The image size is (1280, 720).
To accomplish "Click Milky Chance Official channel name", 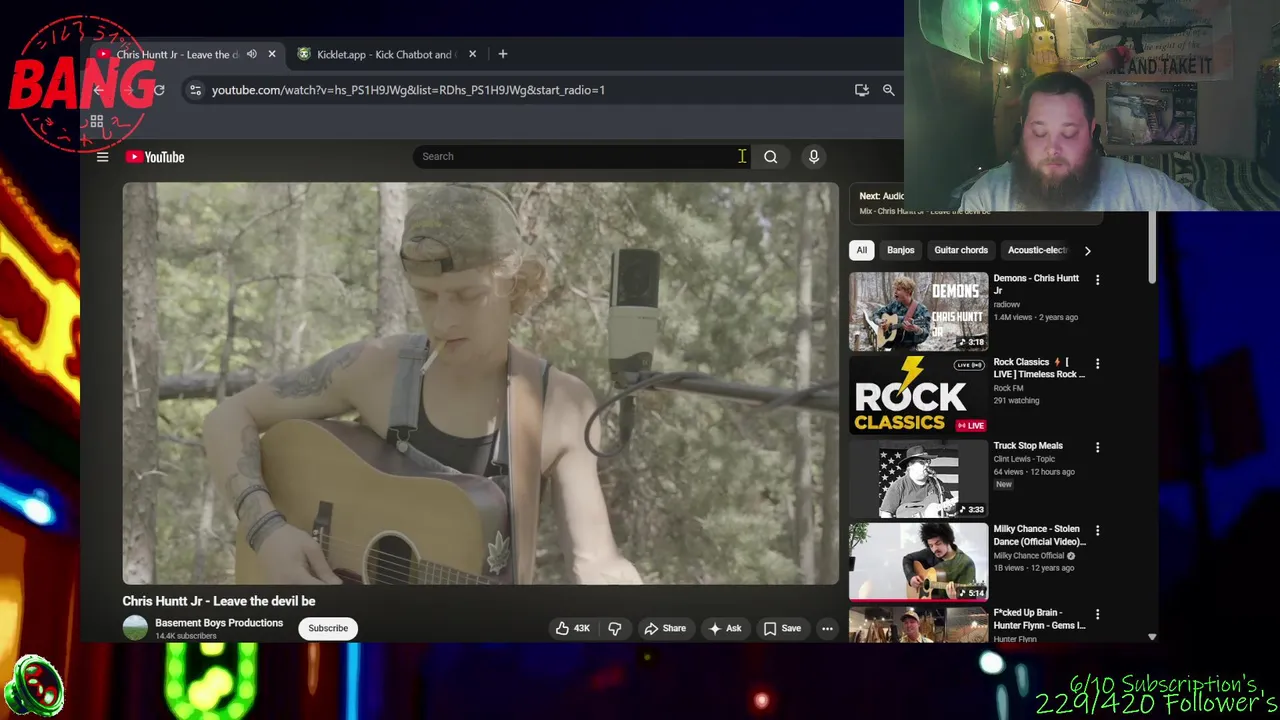I will point(1029,556).
